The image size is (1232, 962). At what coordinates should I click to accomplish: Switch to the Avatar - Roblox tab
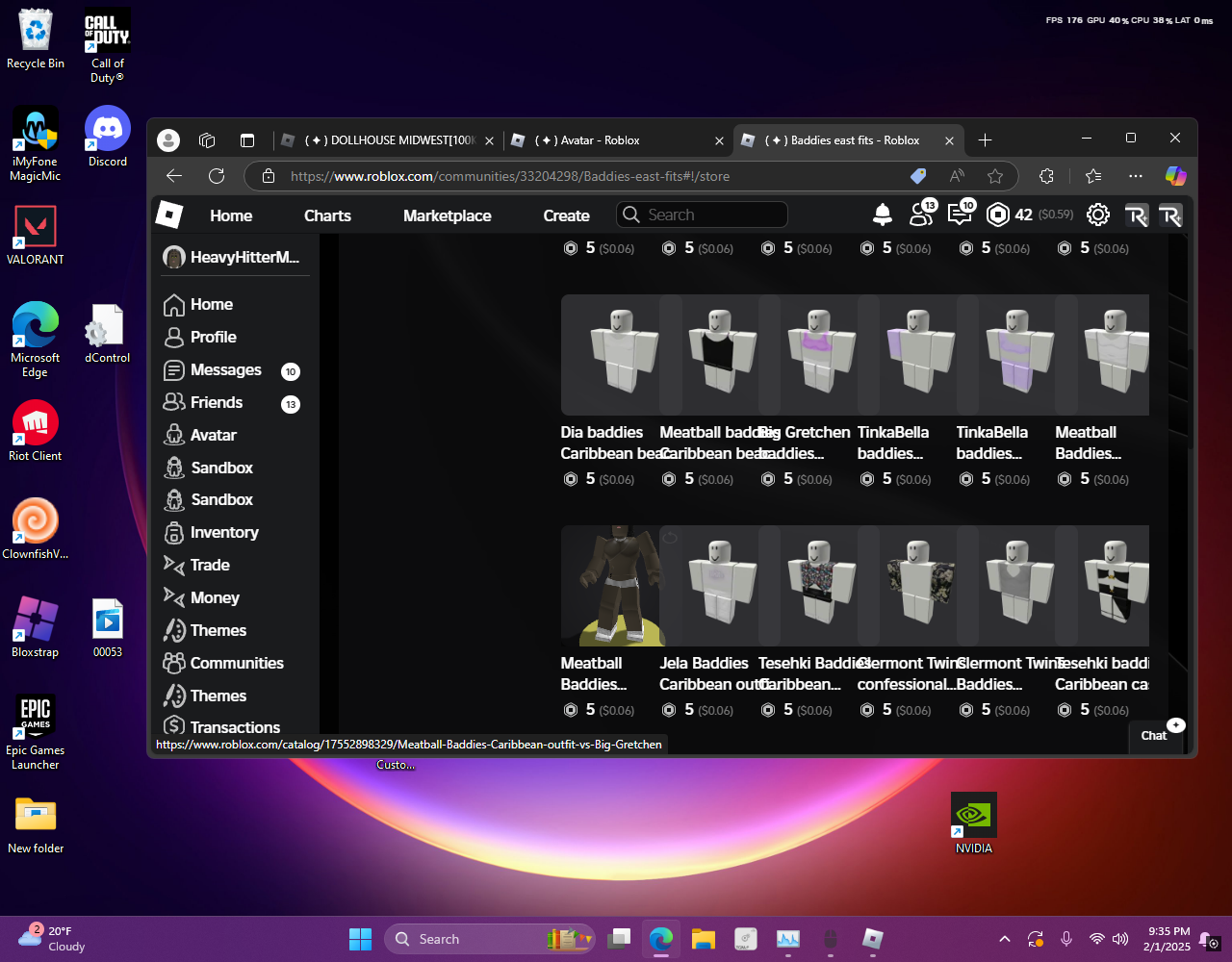click(x=587, y=140)
